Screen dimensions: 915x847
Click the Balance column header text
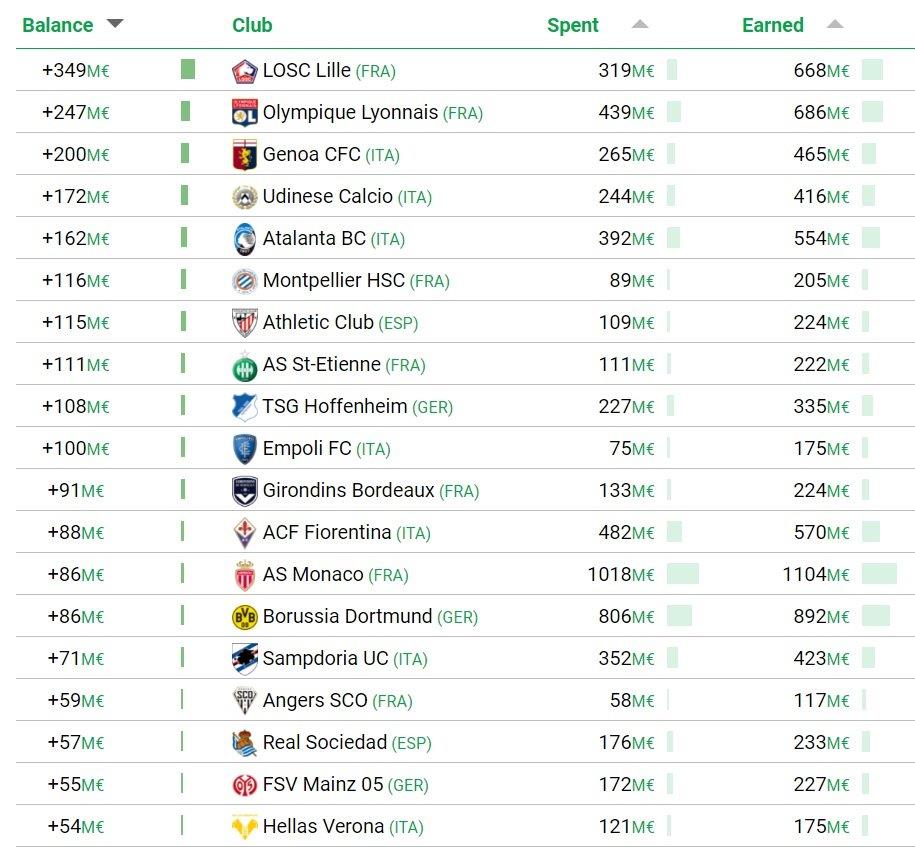click(x=57, y=25)
